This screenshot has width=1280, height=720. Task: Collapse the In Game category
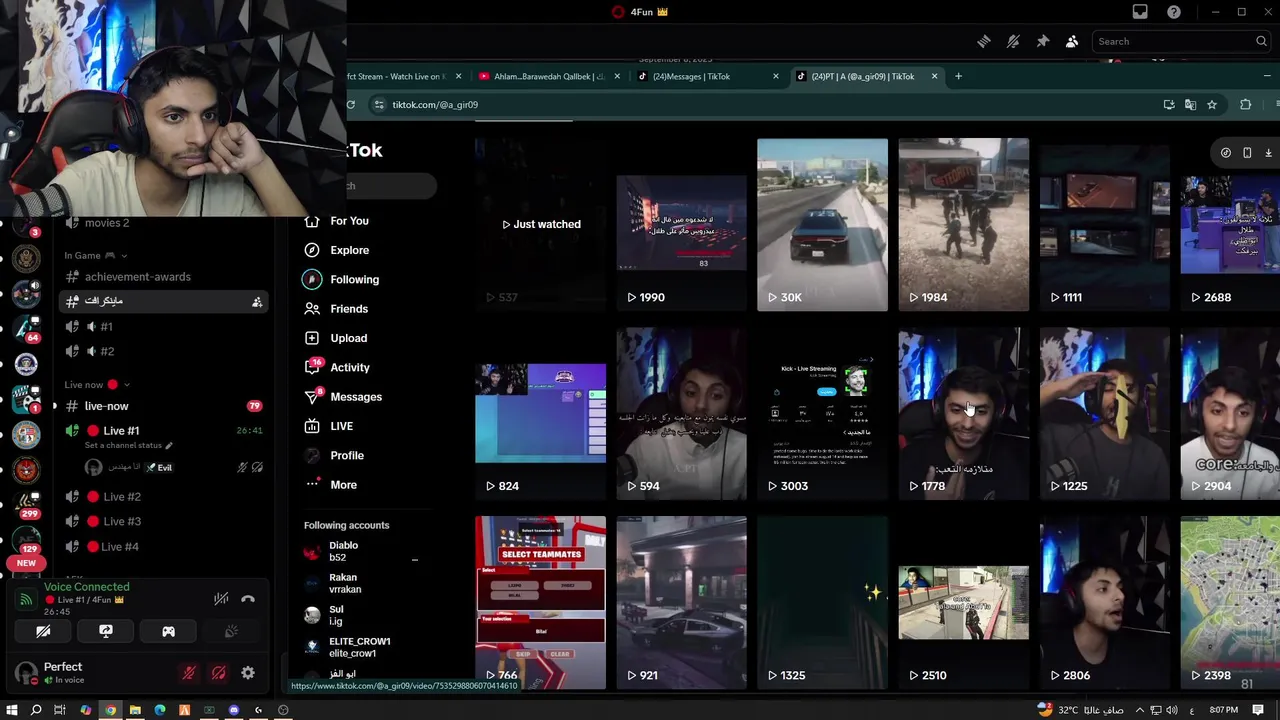(x=96, y=256)
